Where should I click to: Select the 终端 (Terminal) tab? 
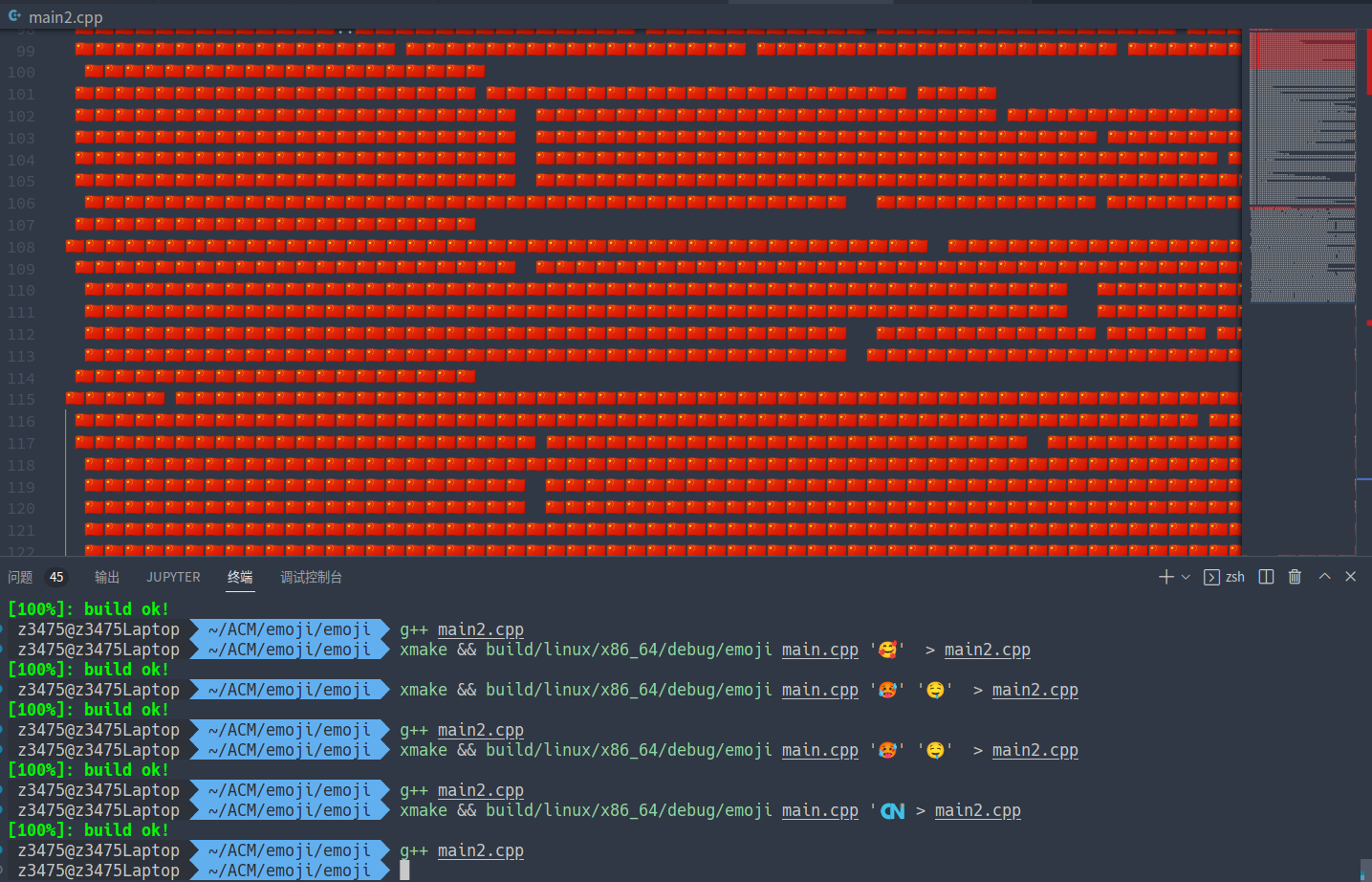click(240, 577)
